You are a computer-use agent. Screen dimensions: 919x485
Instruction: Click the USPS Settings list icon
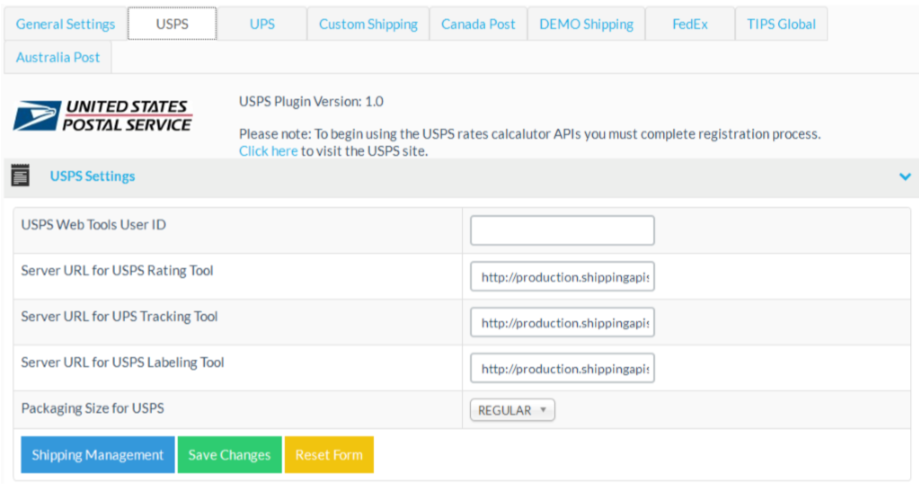coord(20,176)
